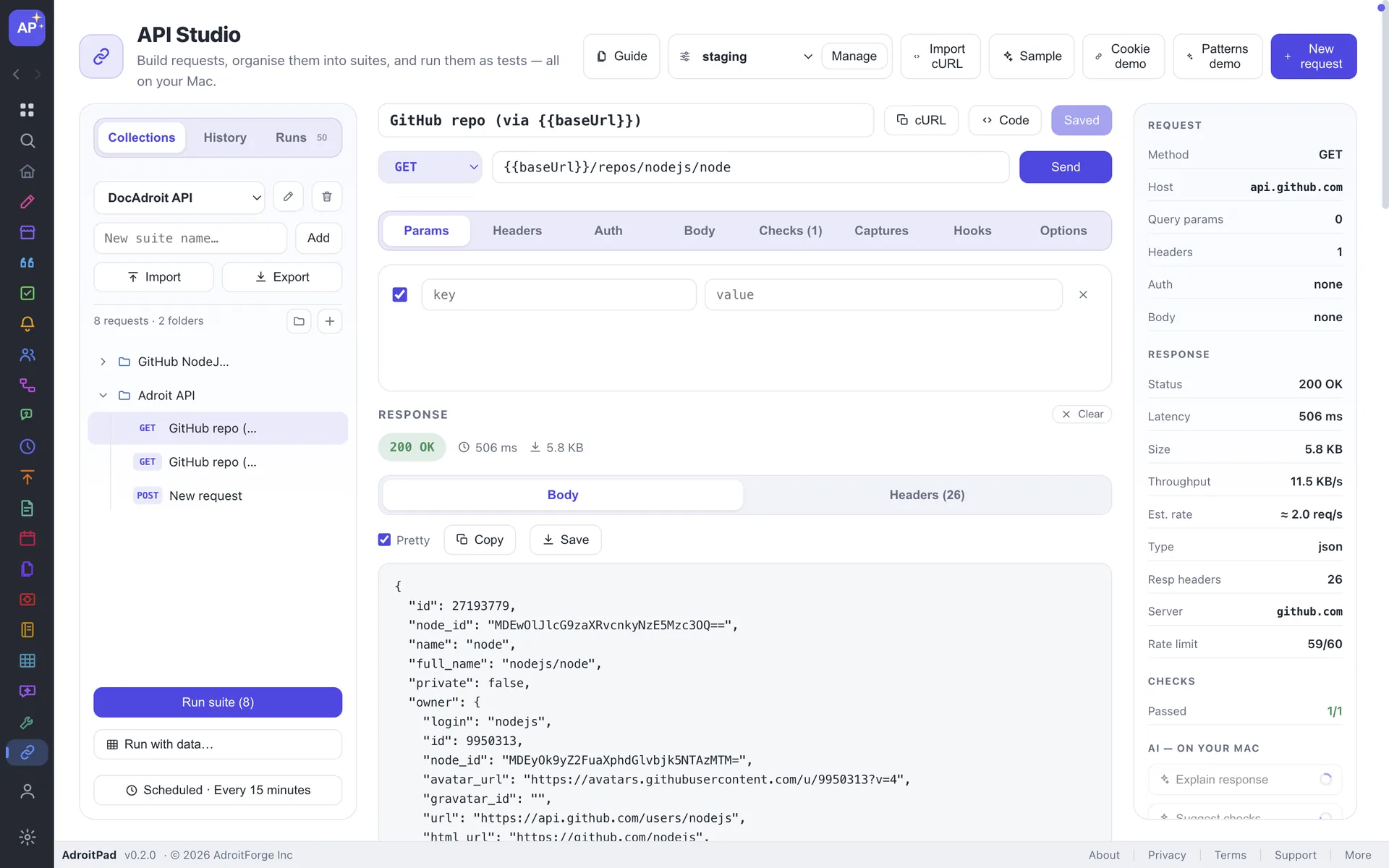Click Explain response AI action
Viewport: 1389px width, 868px height.
pyautogui.click(x=1244, y=780)
